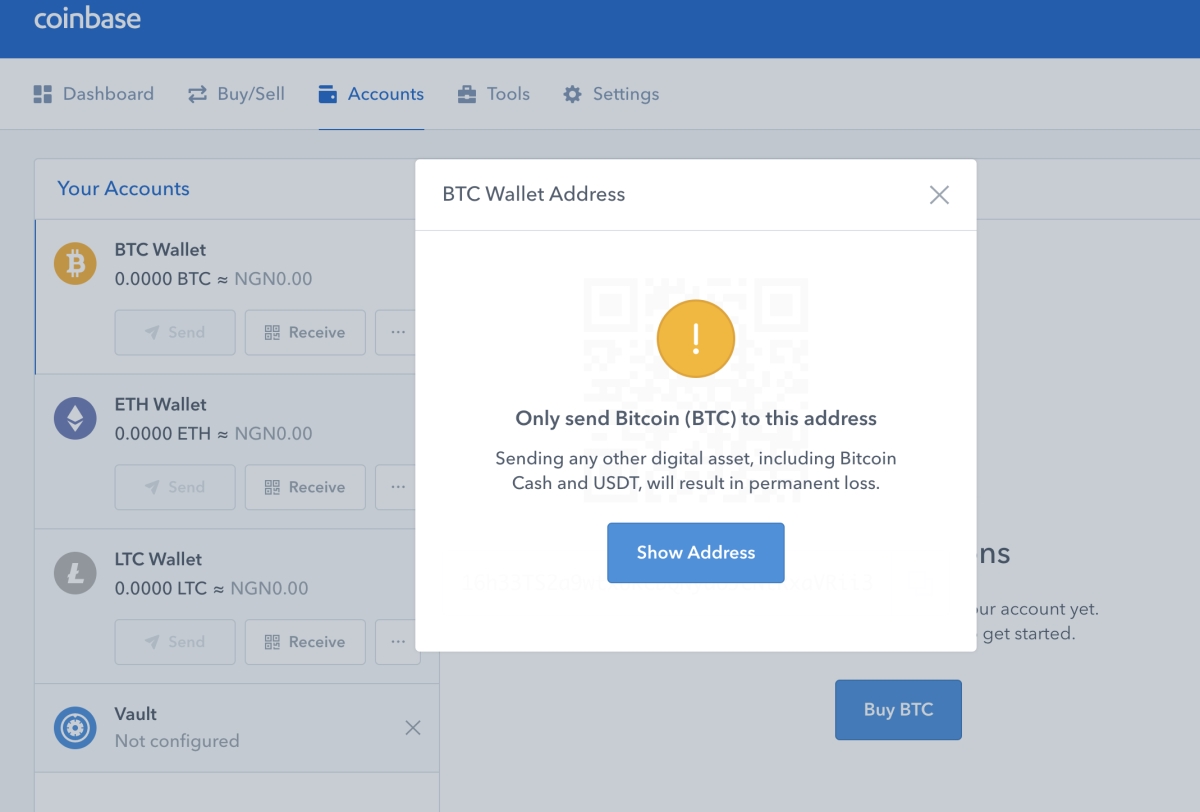Image resolution: width=1200 pixels, height=812 pixels.
Task: Click the Litecoin coin icon
Action: point(75,574)
